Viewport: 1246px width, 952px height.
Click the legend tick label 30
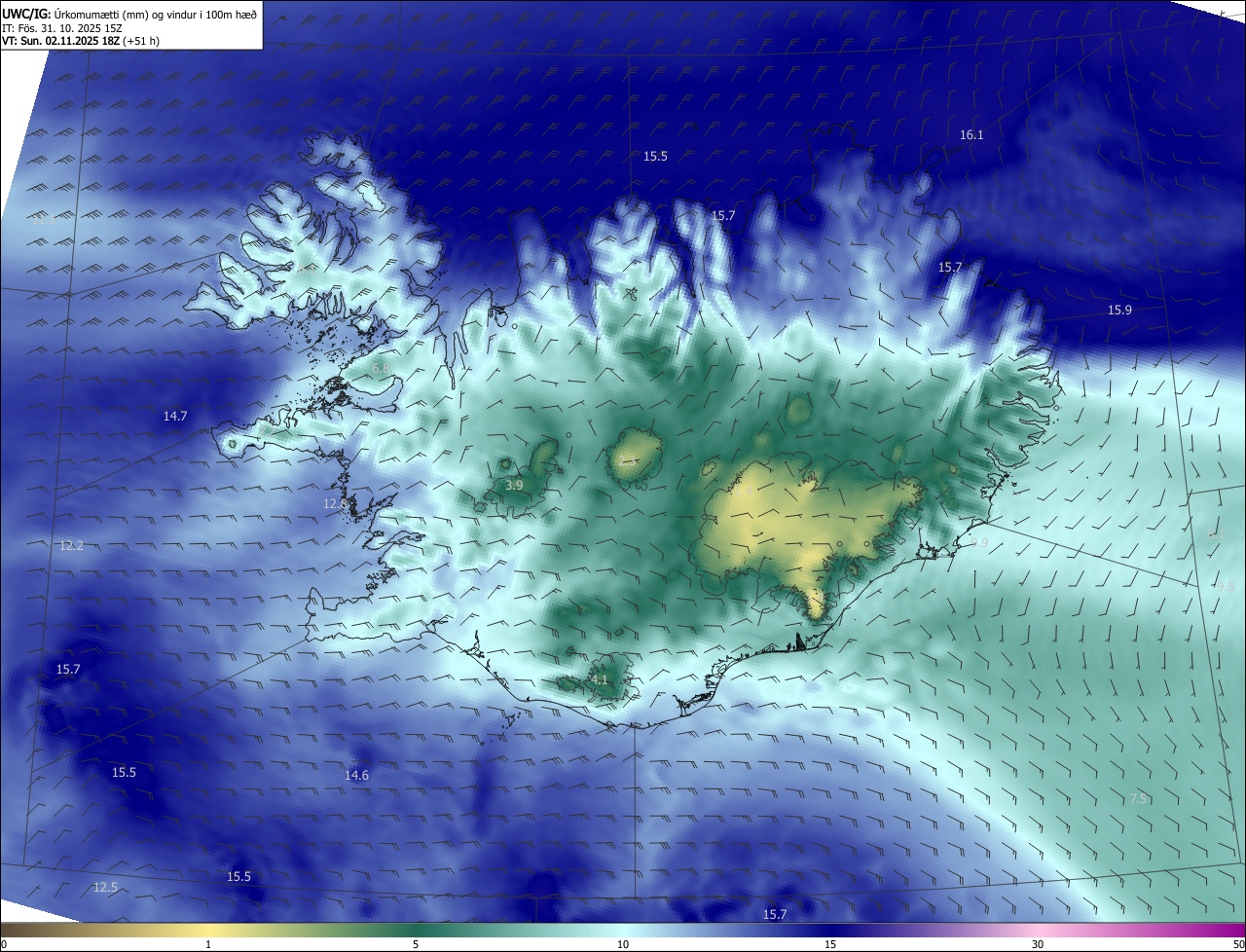click(1038, 944)
